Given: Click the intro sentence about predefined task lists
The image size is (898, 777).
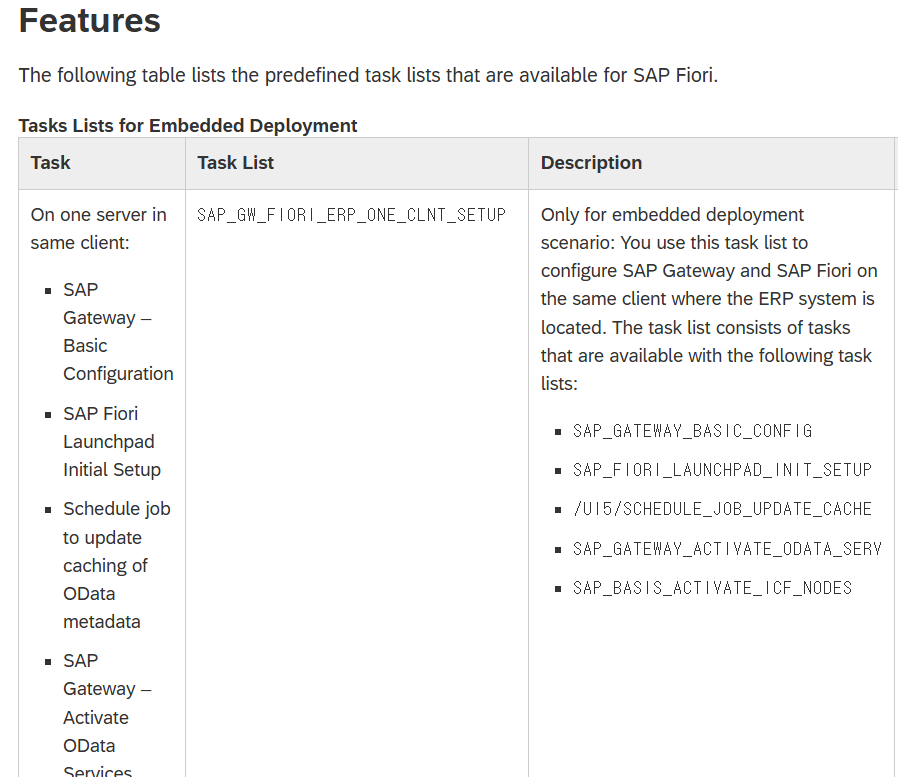Looking at the screenshot, I should point(368,76).
